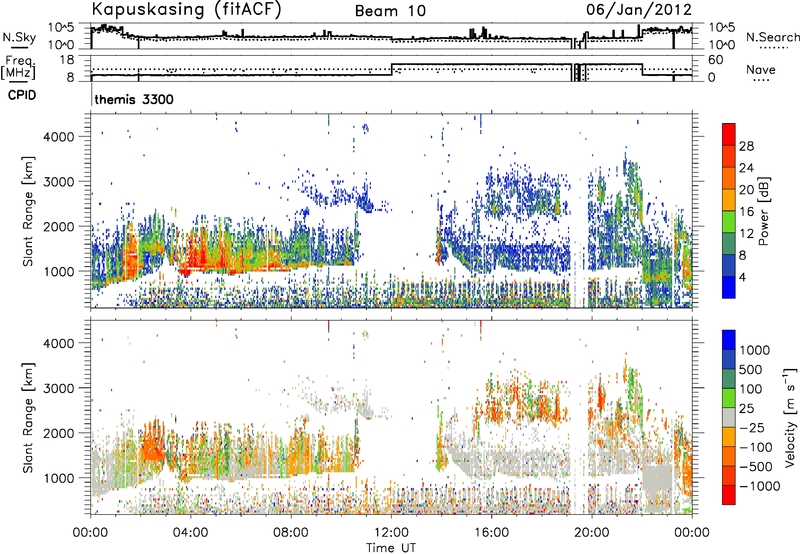Click the '24' label on Power color bar

746,168
